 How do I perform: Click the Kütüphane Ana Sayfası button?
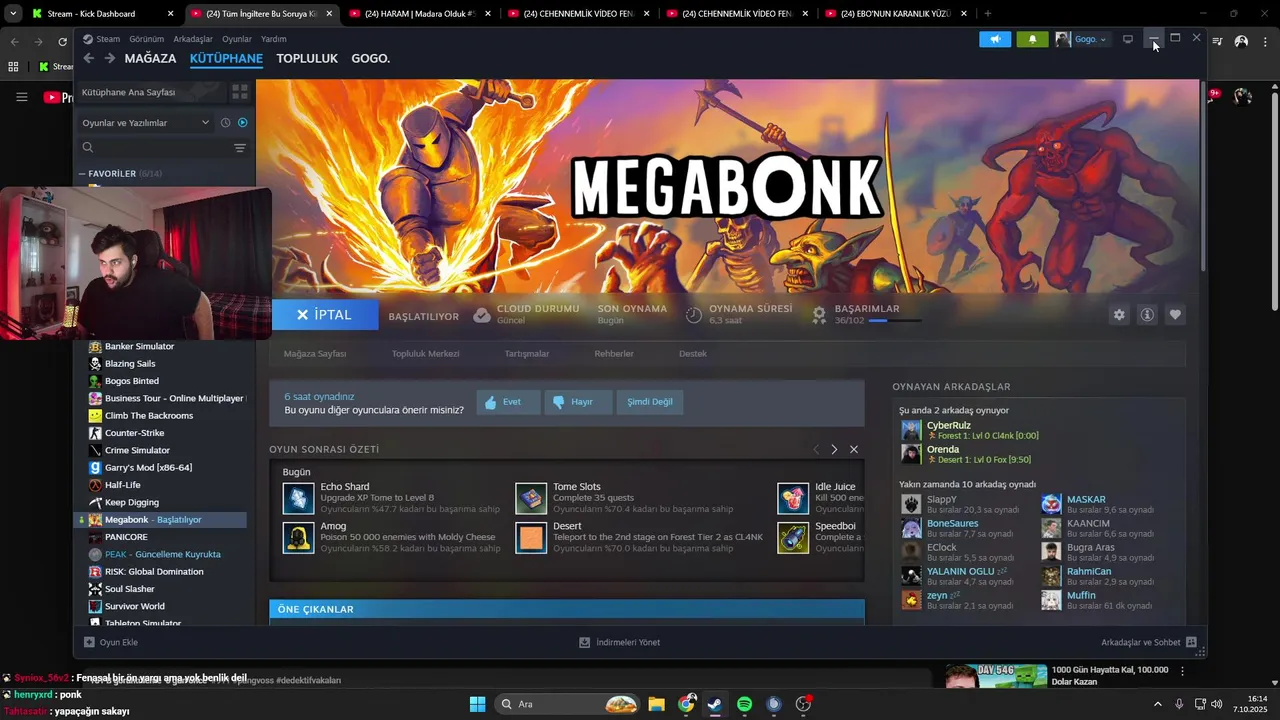point(151,92)
